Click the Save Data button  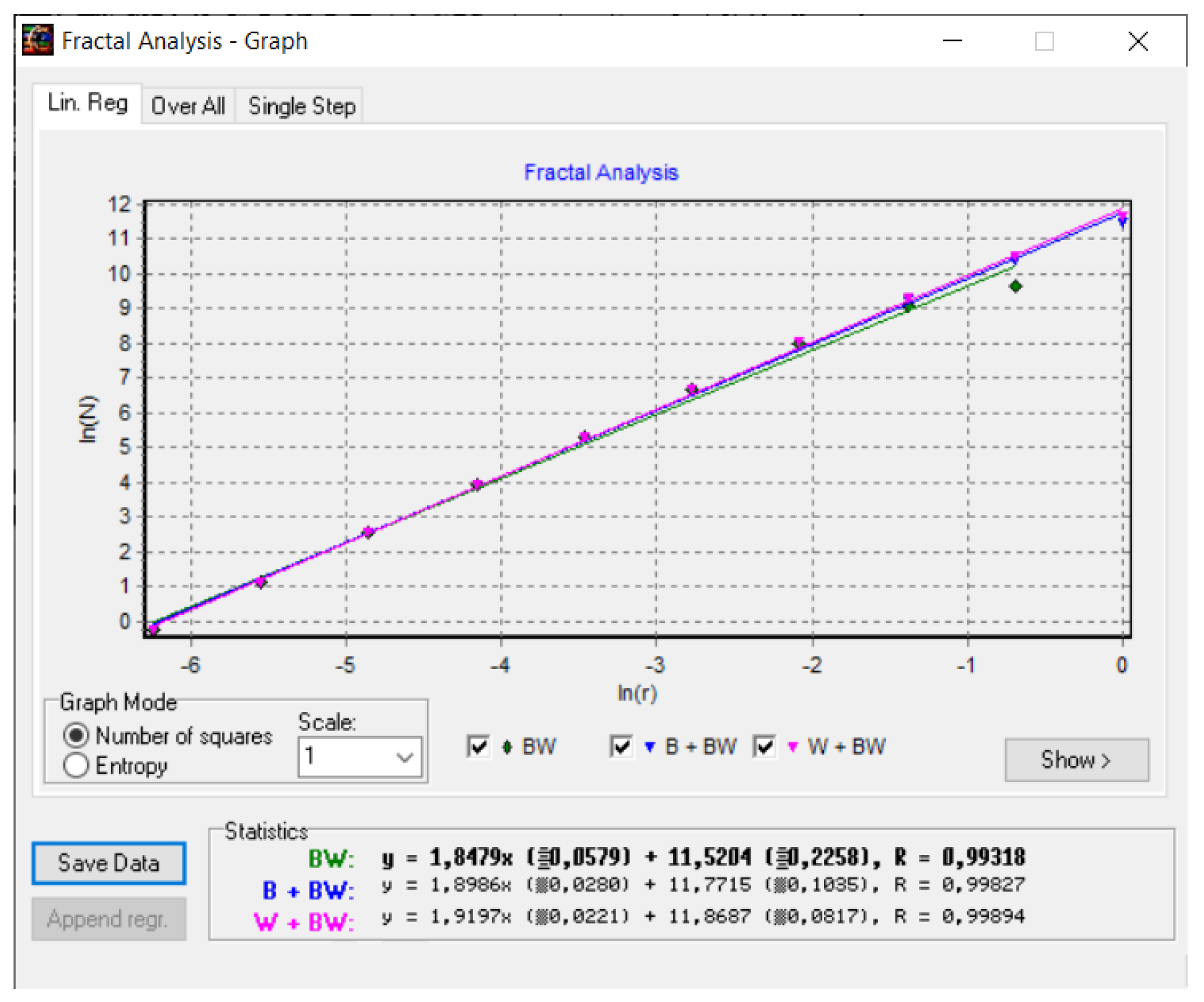point(109,863)
